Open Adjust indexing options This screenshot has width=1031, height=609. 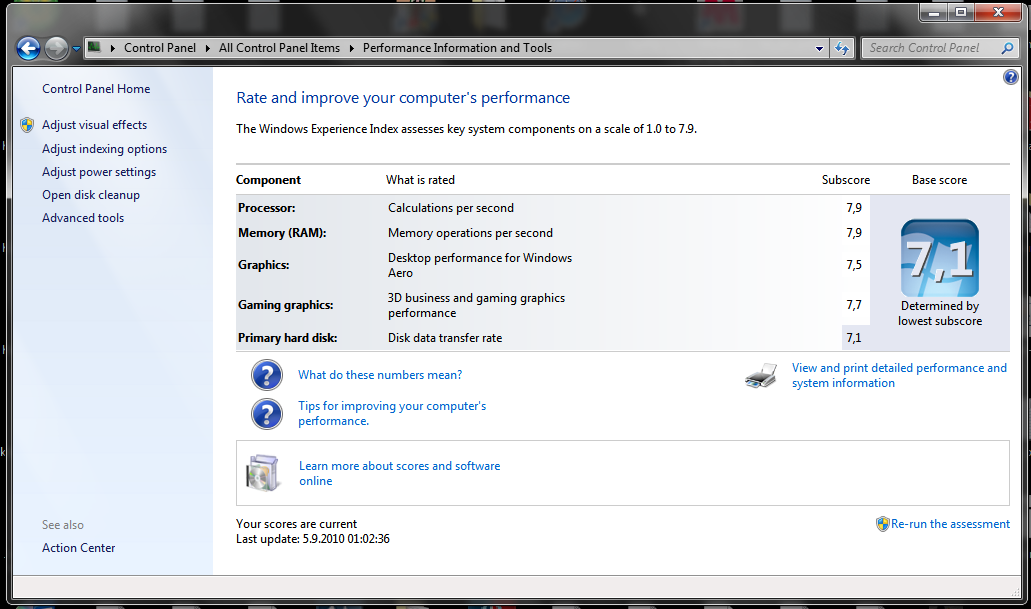tap(104, 149)
